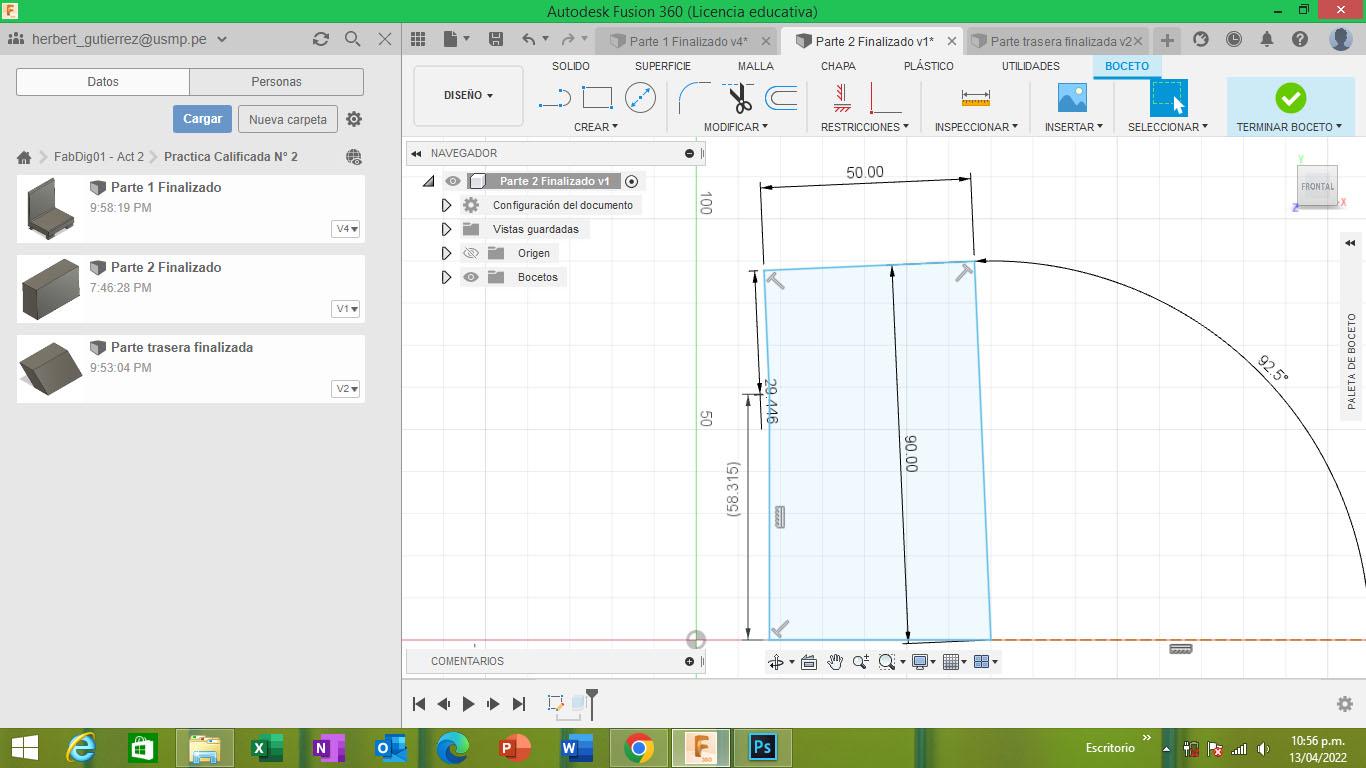Toggle visibility of Parte 2 Finalizado v1
This screenshot has width=1366, height=768.
click(453, 181)
